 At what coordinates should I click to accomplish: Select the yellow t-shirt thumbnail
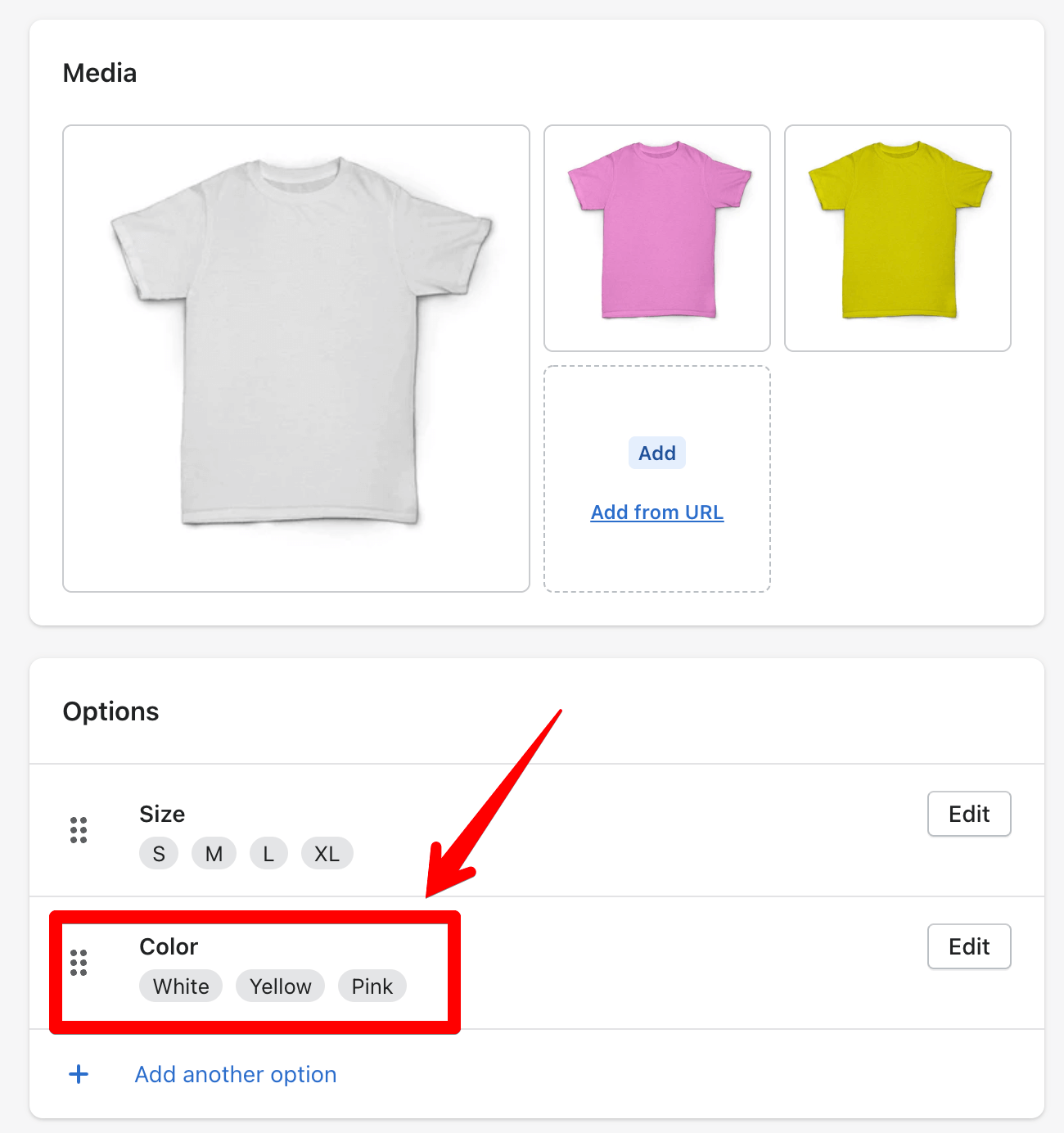pyautogui.click(x=898, y=238)
